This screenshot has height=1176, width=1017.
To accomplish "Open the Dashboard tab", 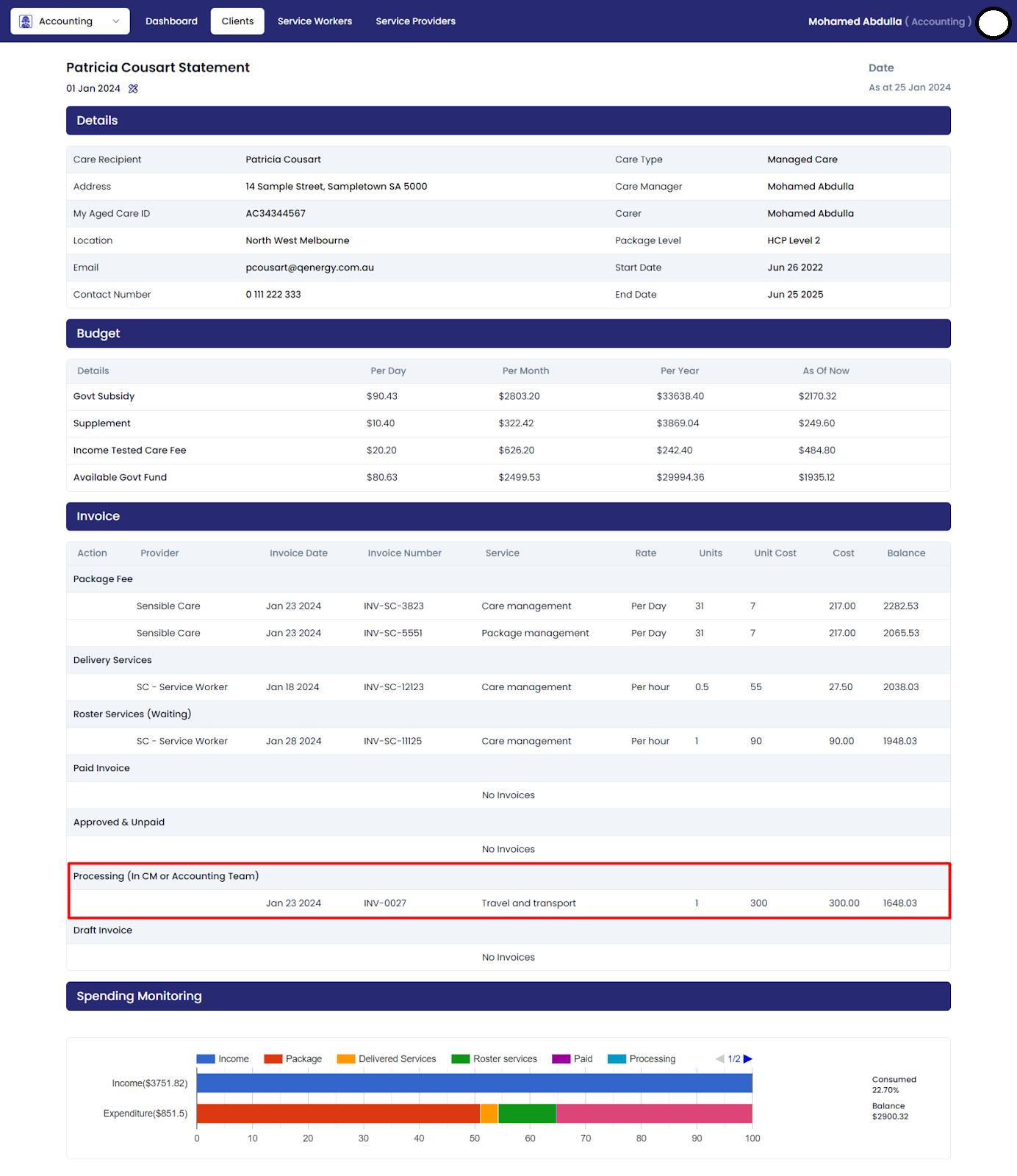I will [171, 21].
